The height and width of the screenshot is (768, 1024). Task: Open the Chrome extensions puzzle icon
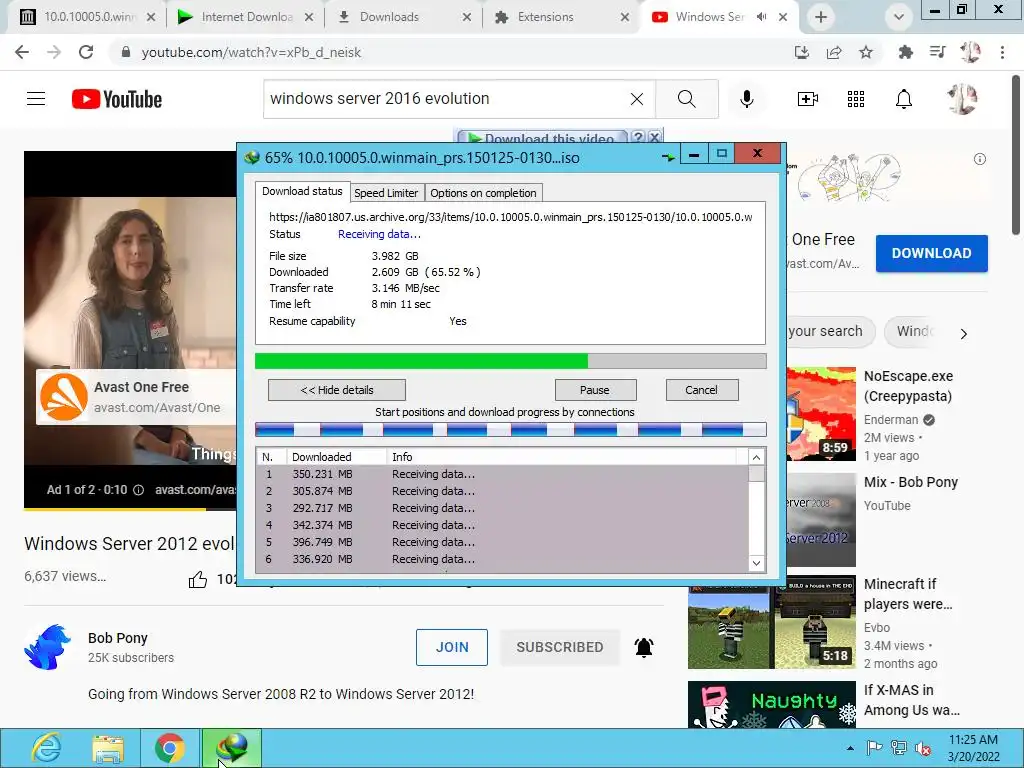coord(905,52)
